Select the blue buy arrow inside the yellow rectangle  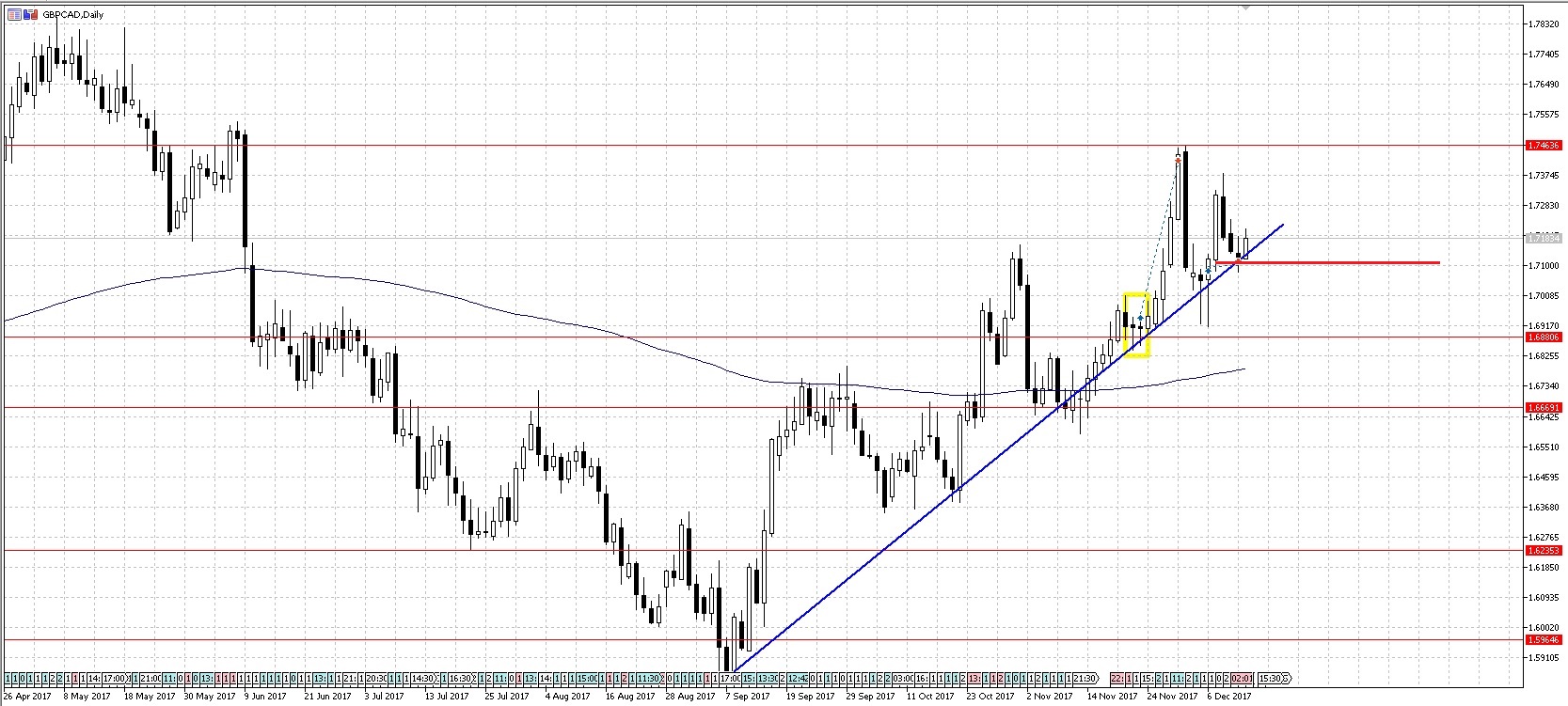[1140, 318]
